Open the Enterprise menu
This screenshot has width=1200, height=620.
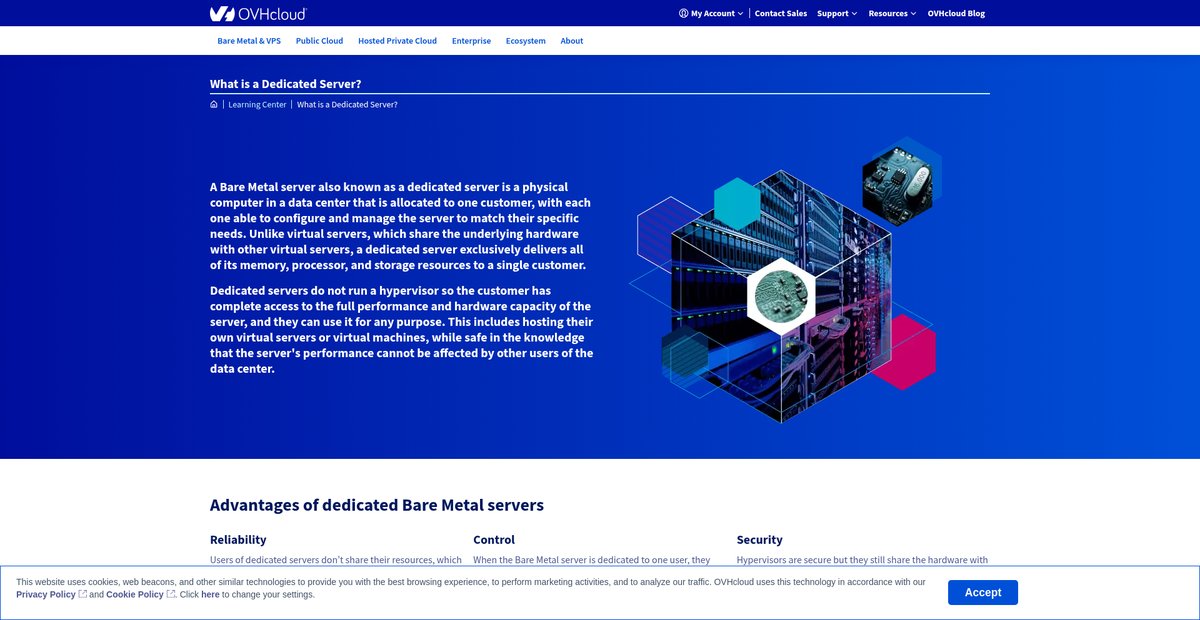click(x=471, y=41)
